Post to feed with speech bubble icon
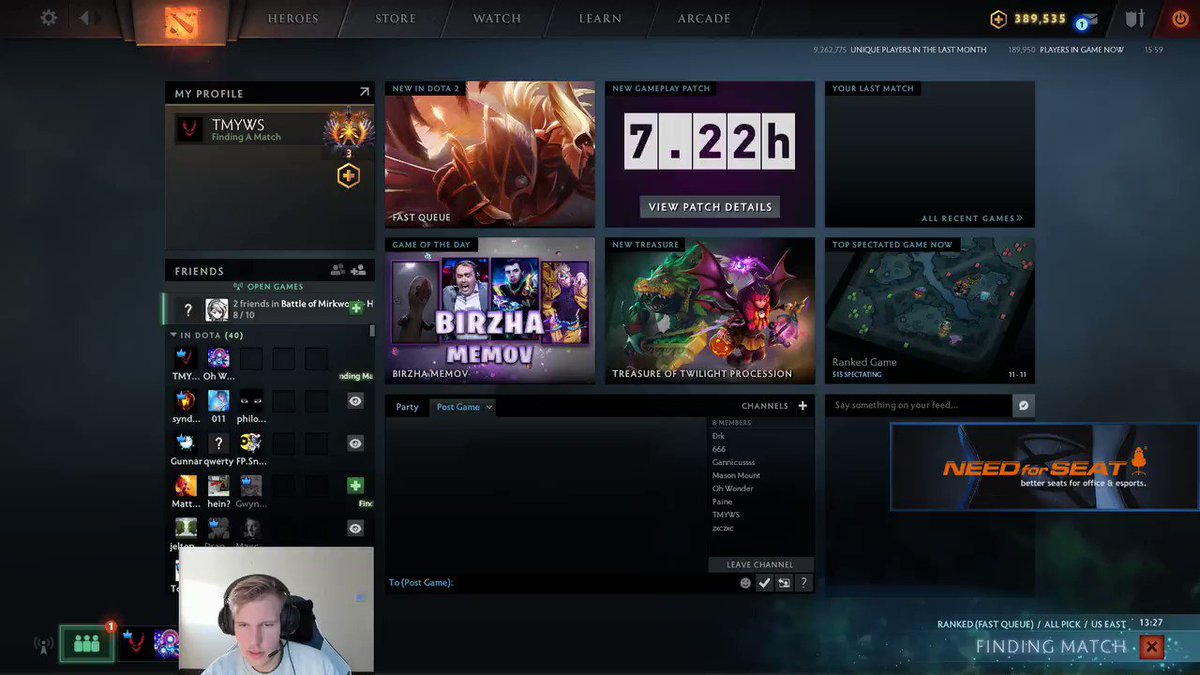 tap(1023, 405)
